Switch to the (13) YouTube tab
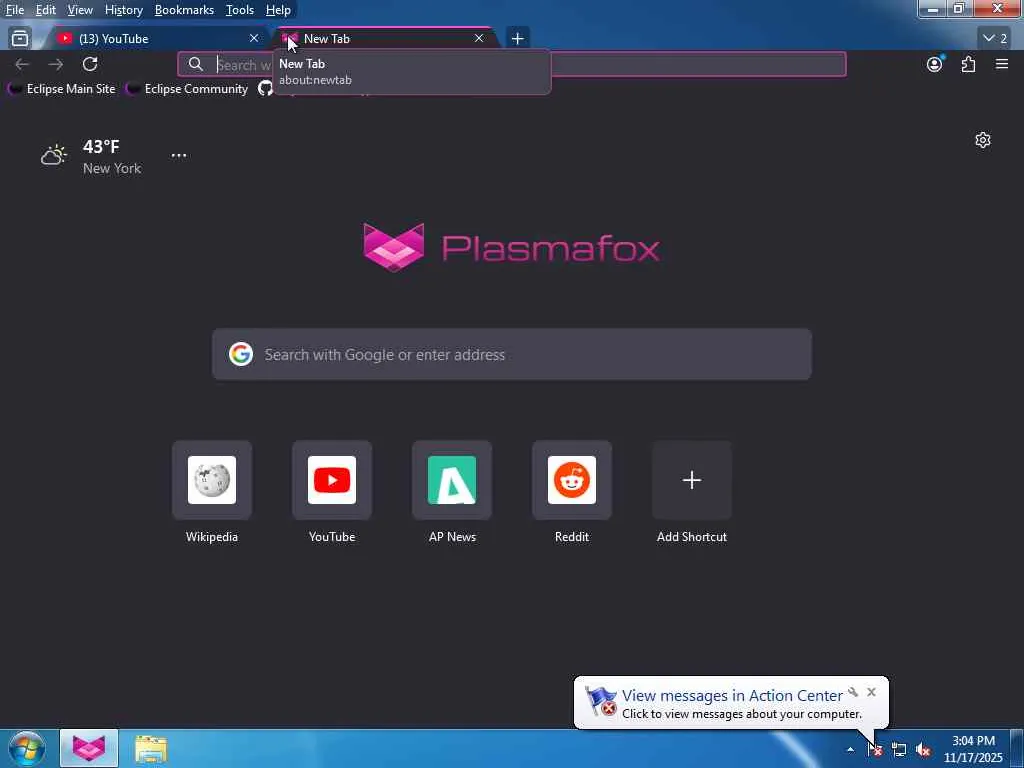Screen dimensions: 1024x768 click(x=157, y=39)
